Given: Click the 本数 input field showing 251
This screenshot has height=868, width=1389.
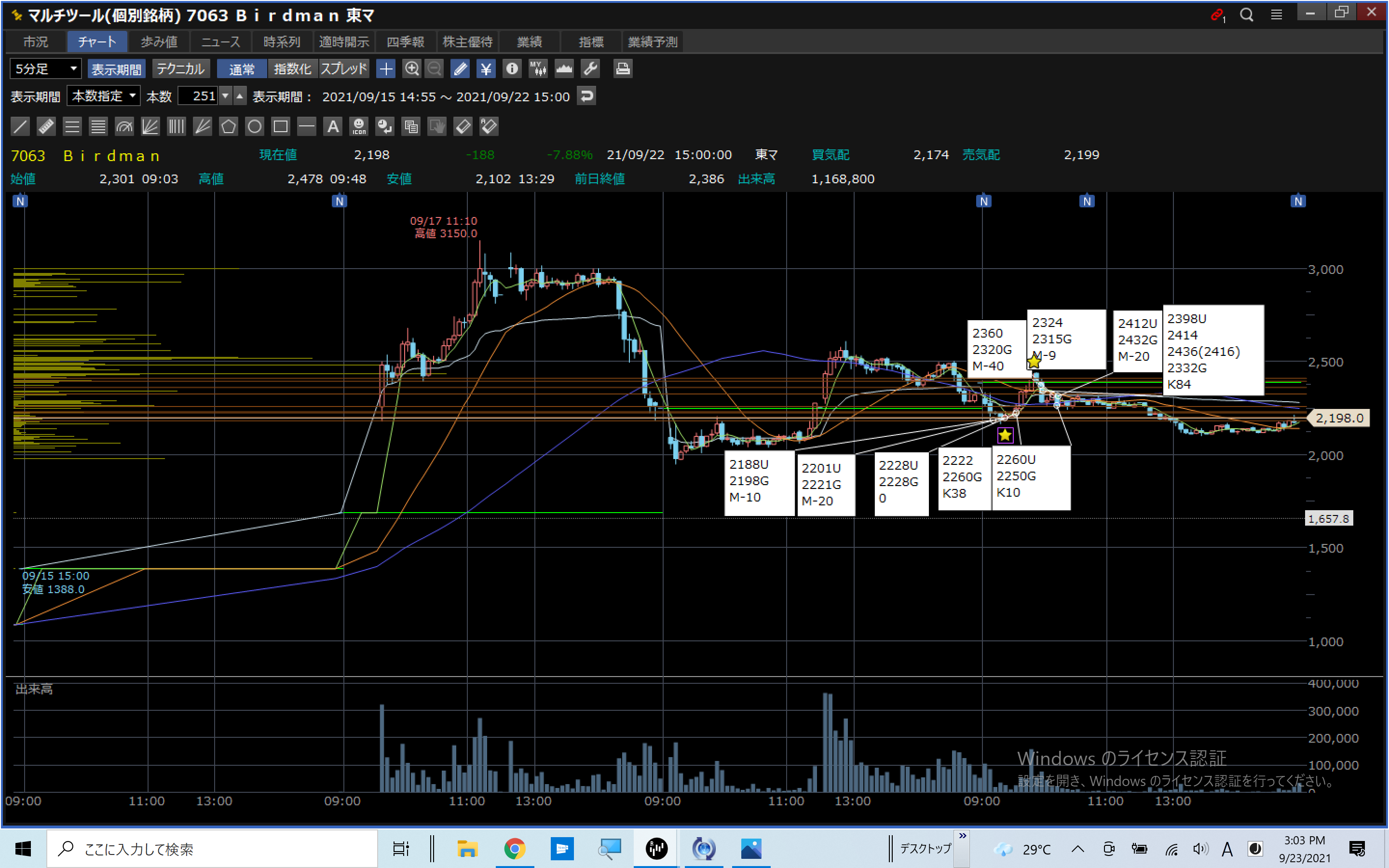Looking at the screenshot, I should click(x=198, y=96).
